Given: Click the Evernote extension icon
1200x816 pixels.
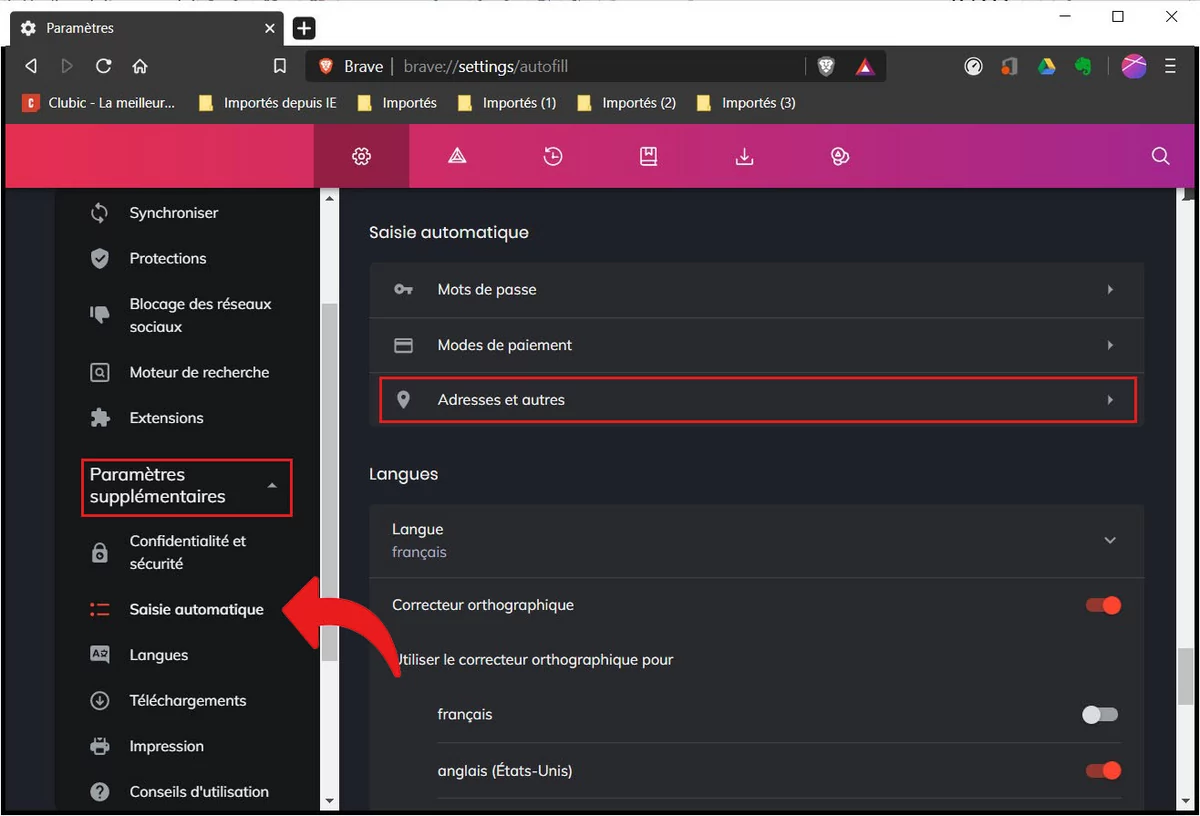Looking at the screenshot, I should 1082,66.
